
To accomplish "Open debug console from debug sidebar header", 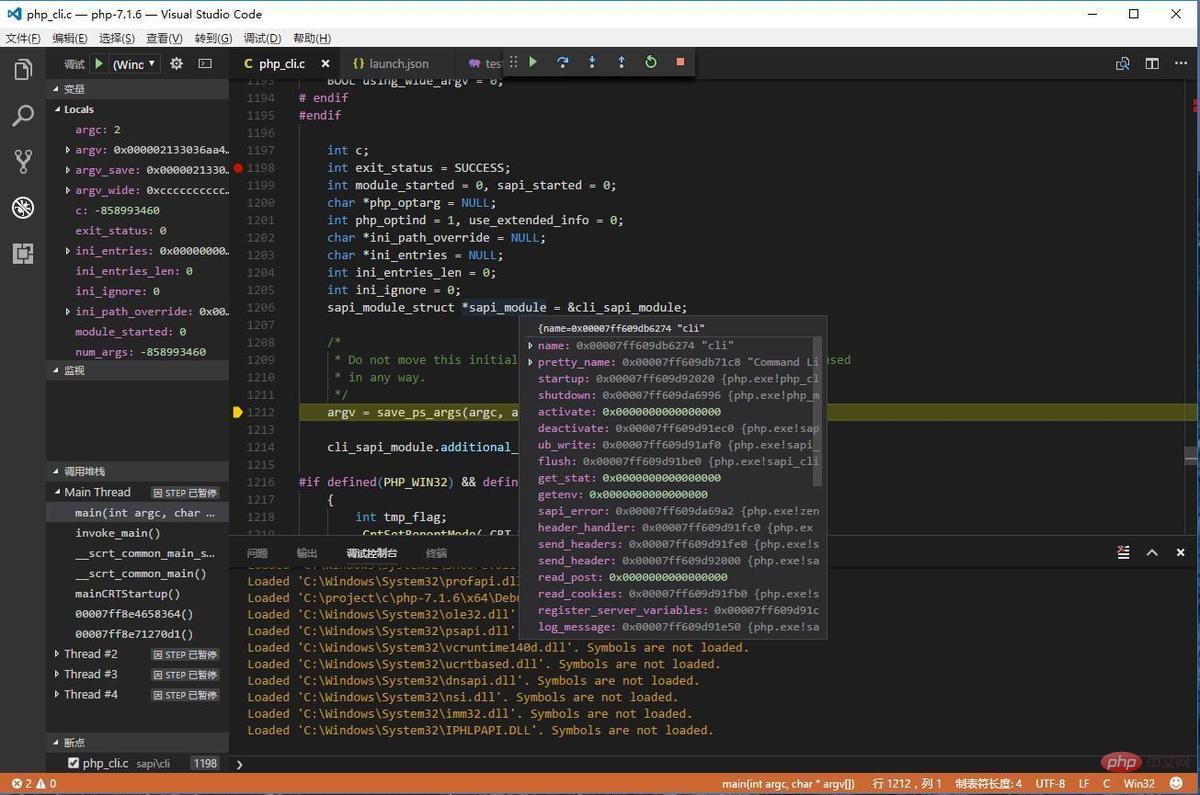I will [205, 63].
